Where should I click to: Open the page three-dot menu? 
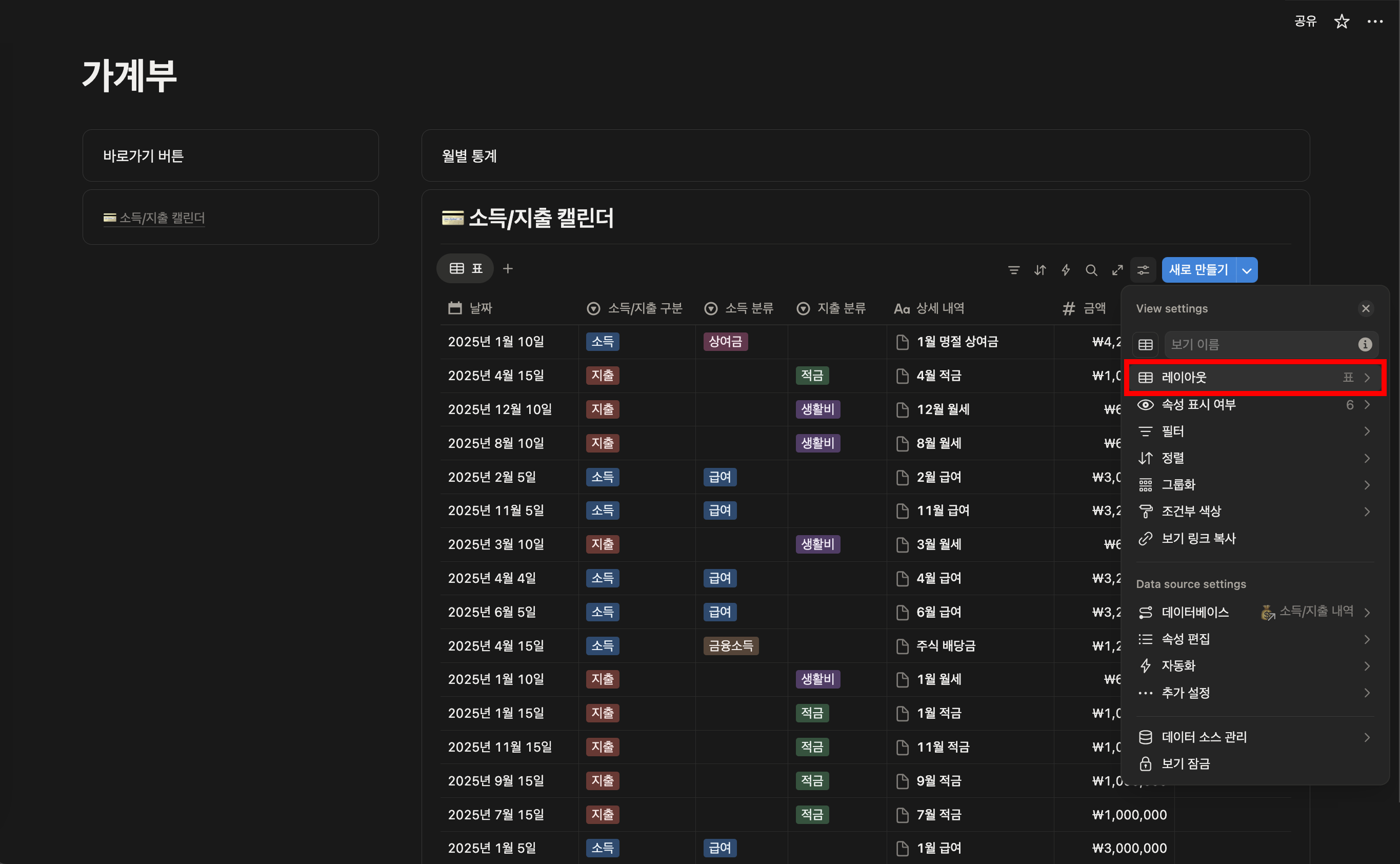tap(1375, 22)
